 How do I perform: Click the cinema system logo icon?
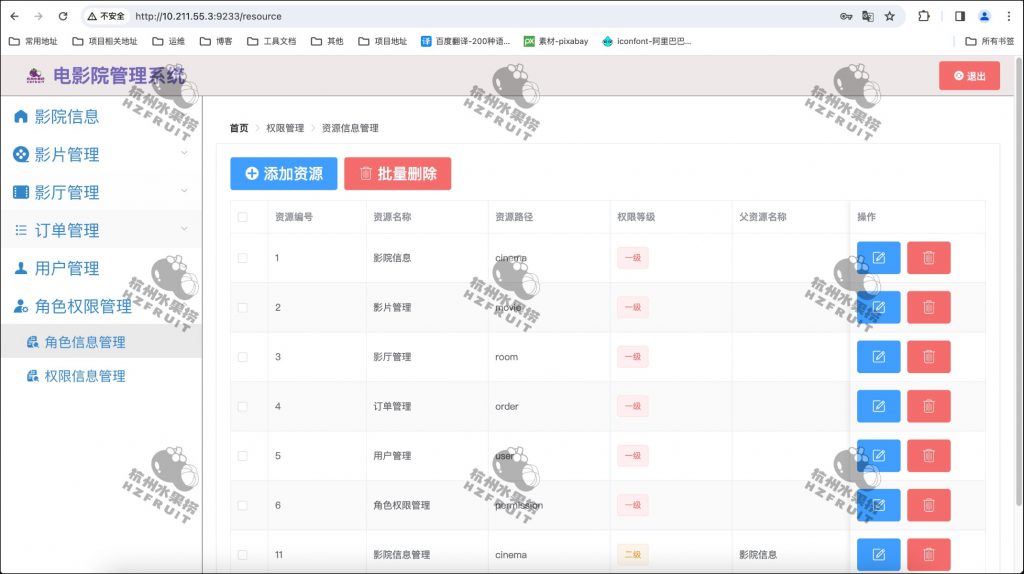pos(35,76)
